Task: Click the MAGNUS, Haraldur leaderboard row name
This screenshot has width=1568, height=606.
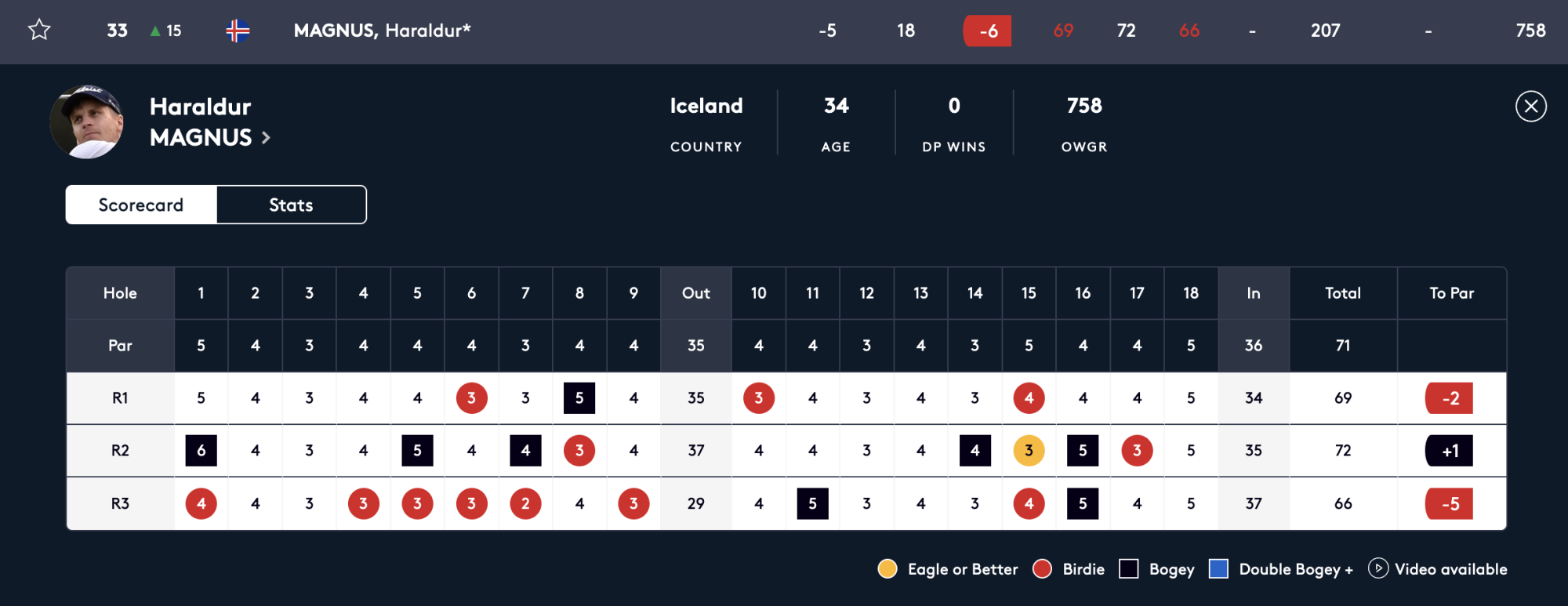Action: pos(382,31)
